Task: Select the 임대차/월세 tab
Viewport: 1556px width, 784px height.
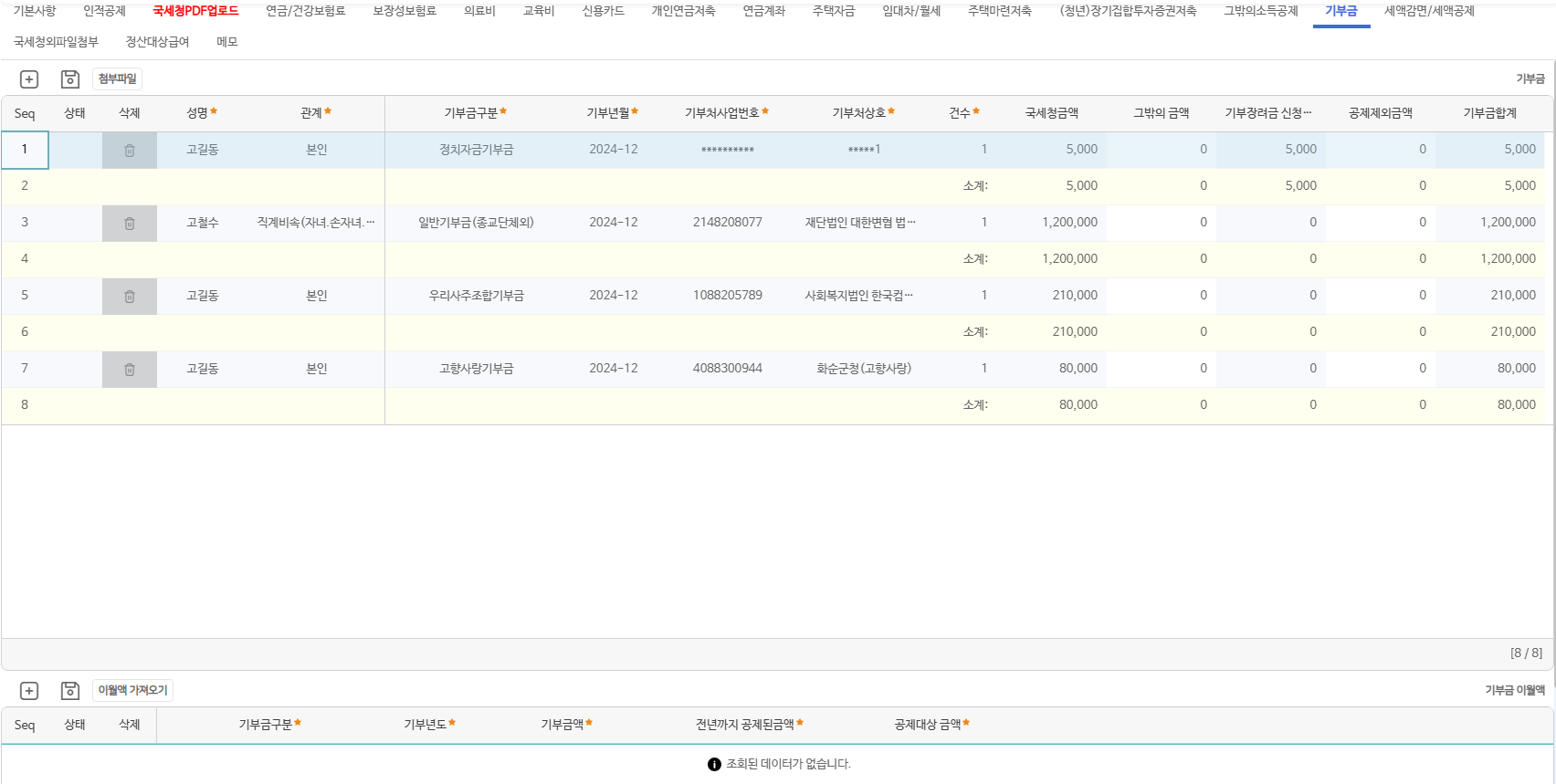Action: click(911, 11)
